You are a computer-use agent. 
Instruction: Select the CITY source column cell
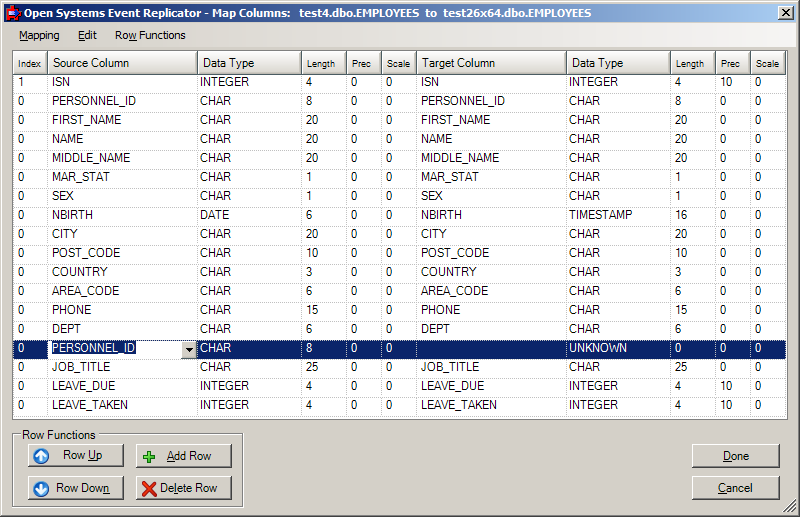122,234
